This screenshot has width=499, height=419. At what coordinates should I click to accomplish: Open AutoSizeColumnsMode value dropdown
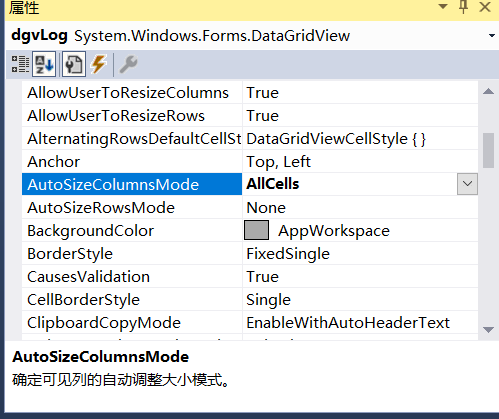tap(467, 184)
